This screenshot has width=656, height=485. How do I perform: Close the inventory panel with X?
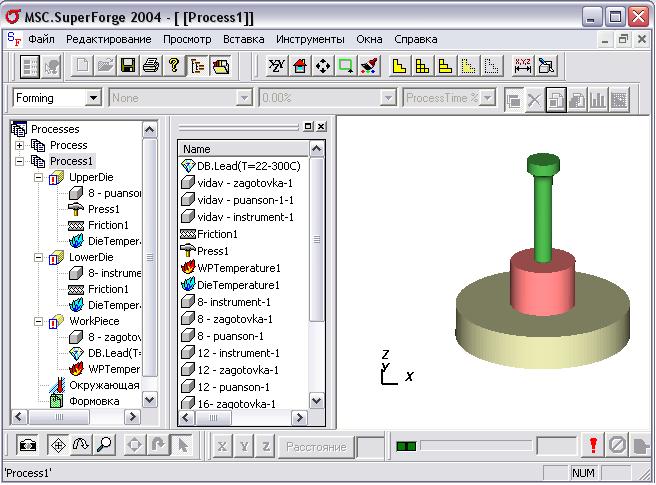tap(321, 126)
